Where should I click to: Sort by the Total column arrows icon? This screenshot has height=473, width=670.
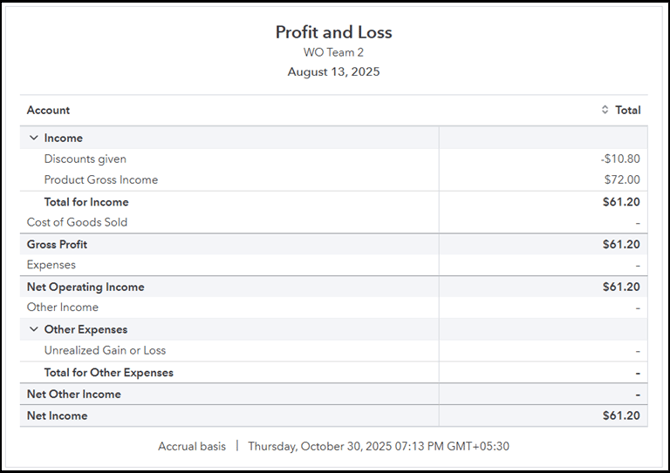coord(605,110)
